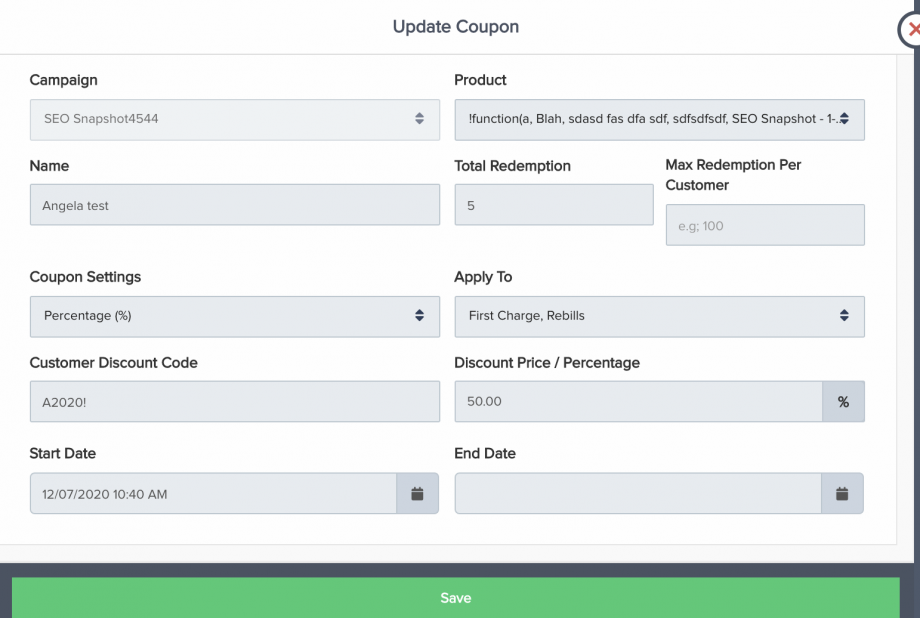Viewport: 920px width, 618px height.
Task: Open the End Date calendar picker icon
Action: (x=843, y=494)
